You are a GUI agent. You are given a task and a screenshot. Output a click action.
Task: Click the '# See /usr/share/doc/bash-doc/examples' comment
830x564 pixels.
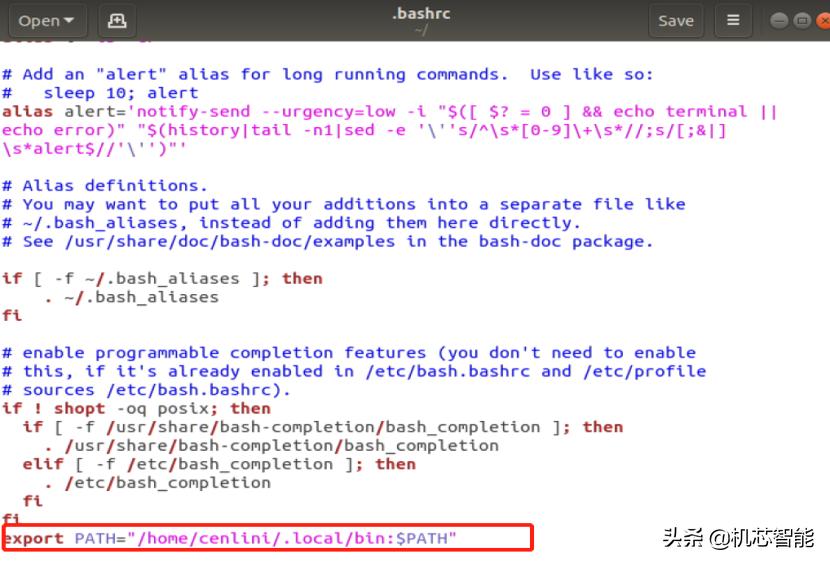pyautogui.click(x=328, y=241)
